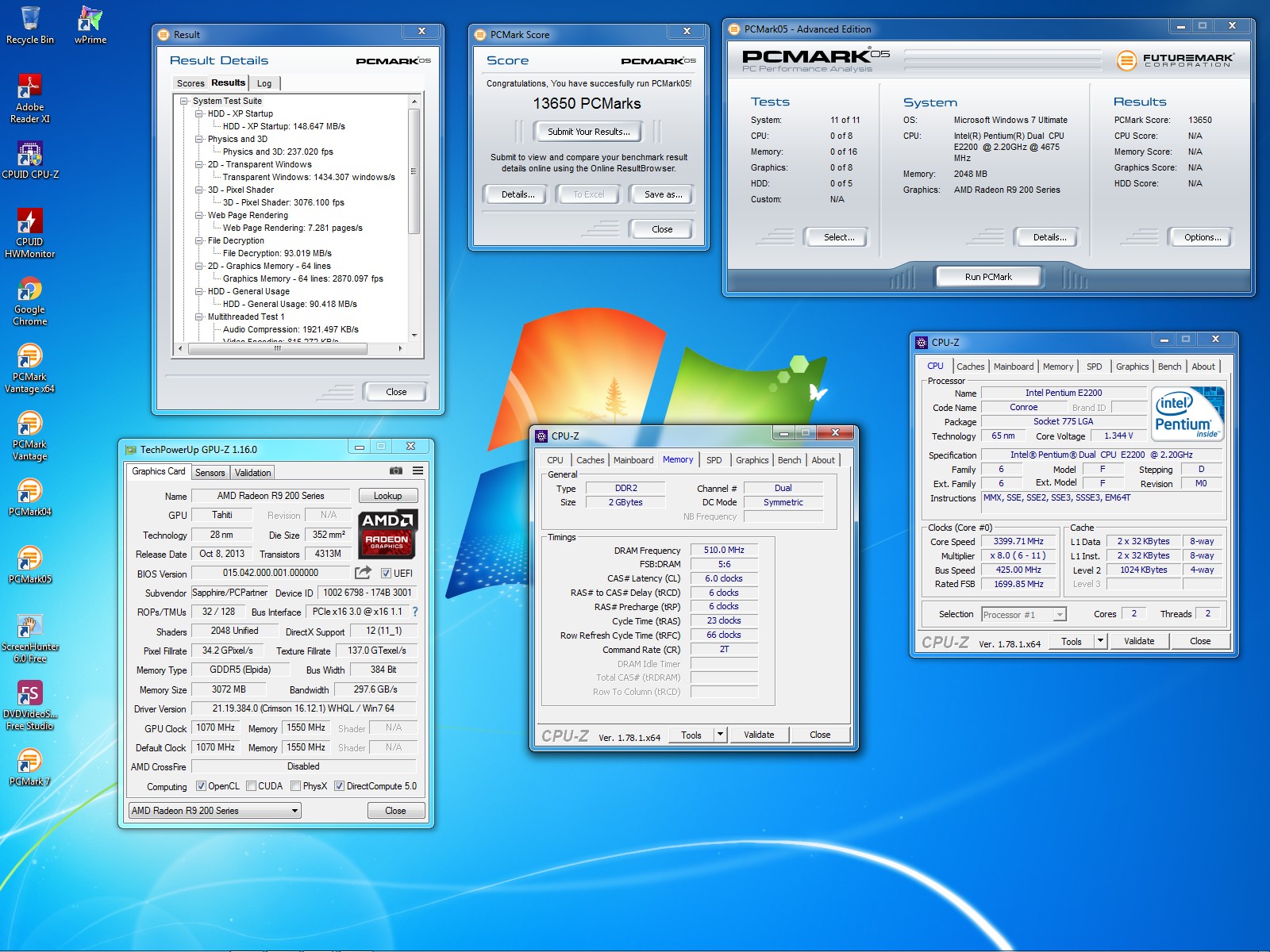1270x952 pixels.
Task: Click the GPU-Z Name field value
Action: [271, 496]
